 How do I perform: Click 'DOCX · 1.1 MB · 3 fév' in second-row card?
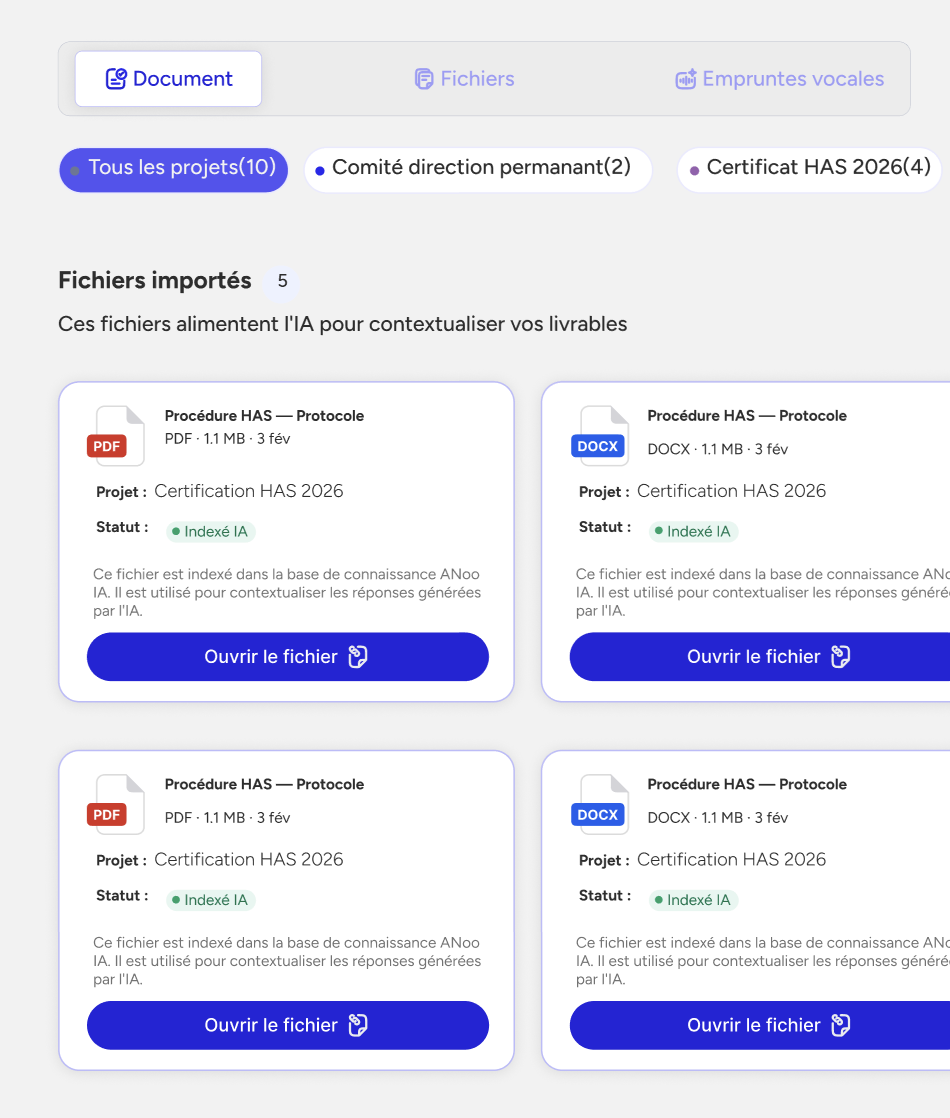[x=717, y=818]
